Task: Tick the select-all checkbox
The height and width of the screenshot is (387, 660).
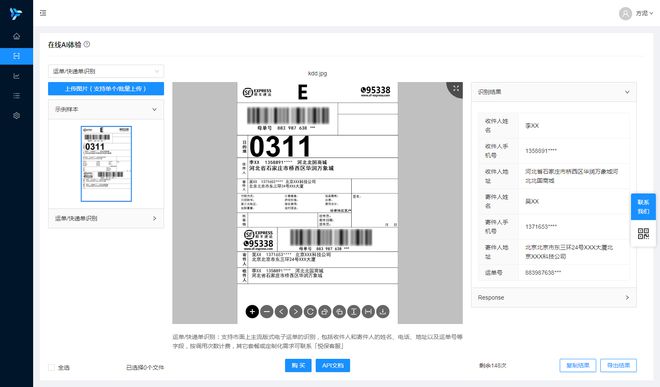Action: coord(51,368)
